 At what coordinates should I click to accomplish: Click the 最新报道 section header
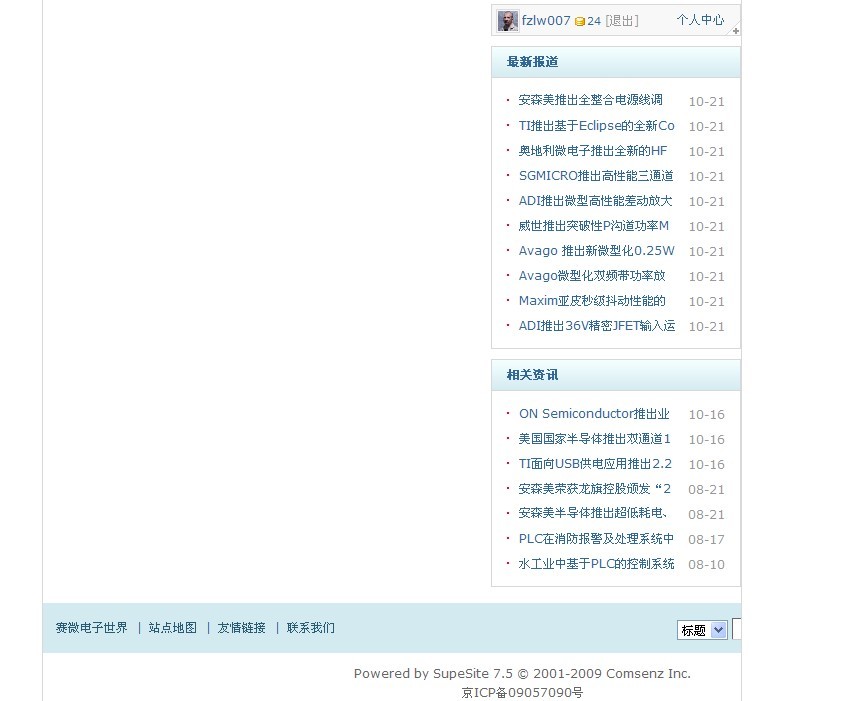click(531, 62)
